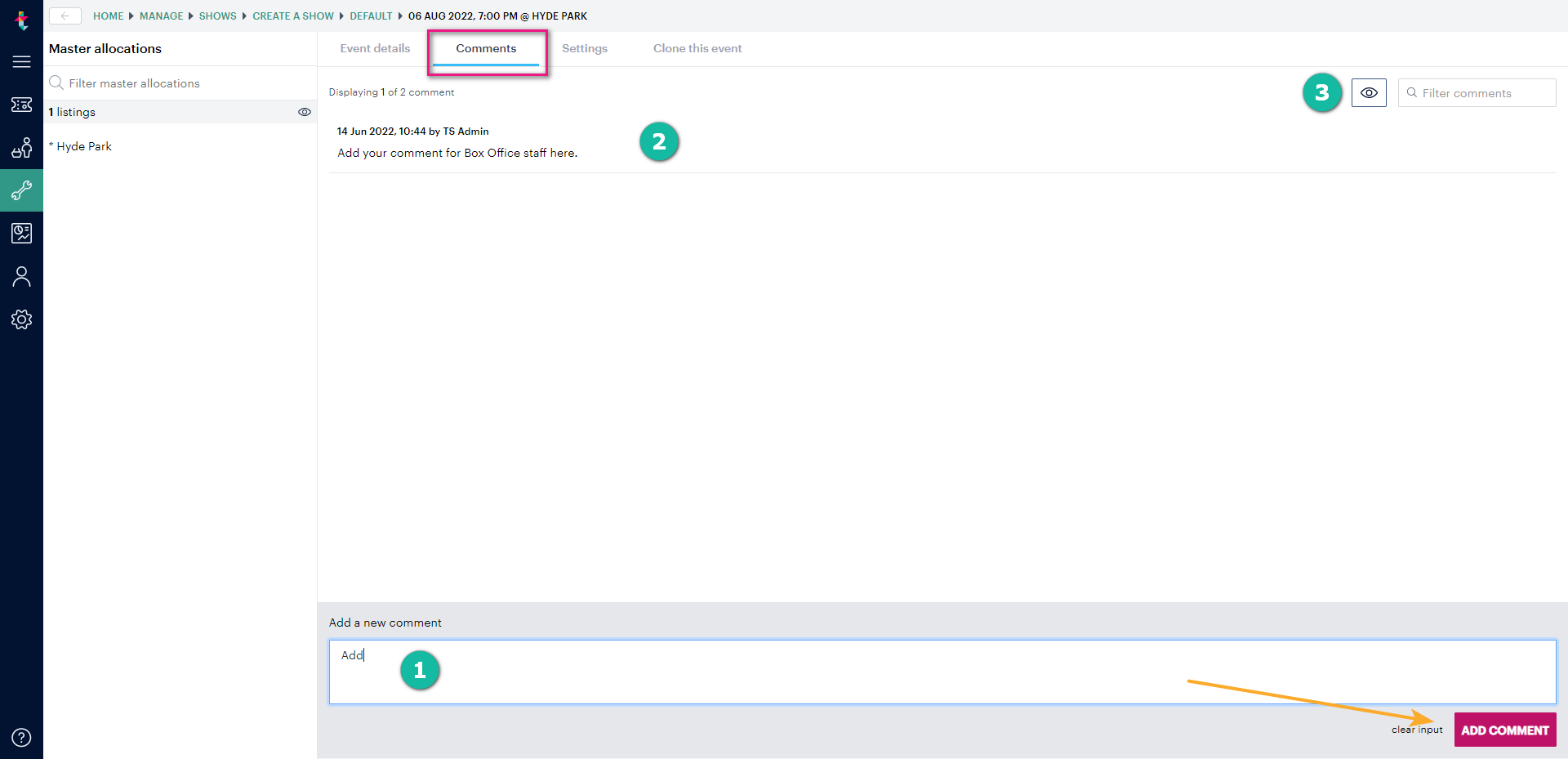This screenshot has width=1568, height=759.
Task: Click the app logo in sidebar
Action: 22,20
